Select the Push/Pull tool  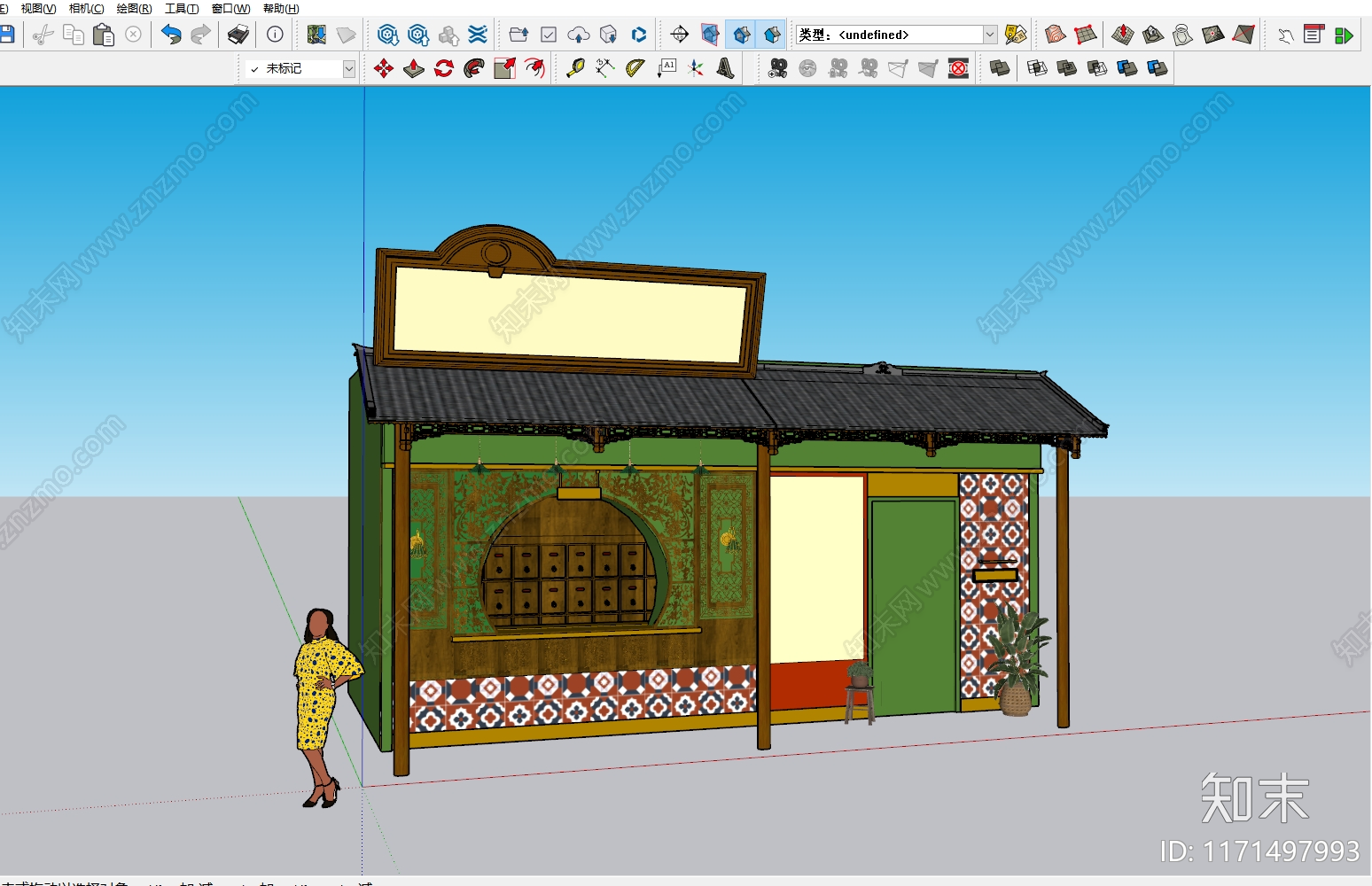tap(414, 68)
